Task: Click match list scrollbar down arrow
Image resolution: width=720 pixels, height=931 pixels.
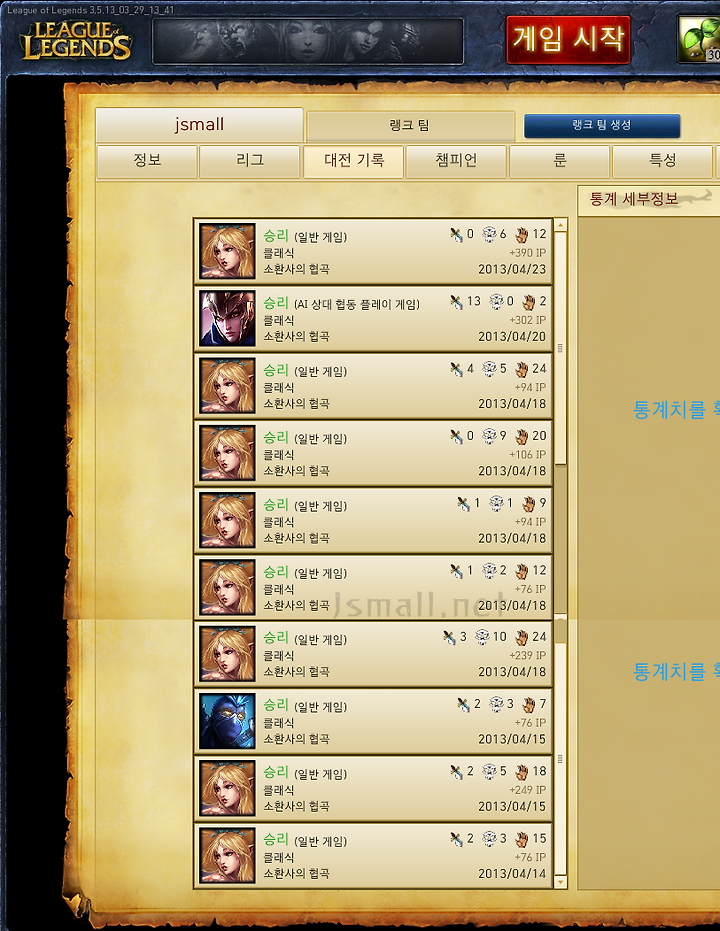Action: pyautogui.click(x=560, y=882)
